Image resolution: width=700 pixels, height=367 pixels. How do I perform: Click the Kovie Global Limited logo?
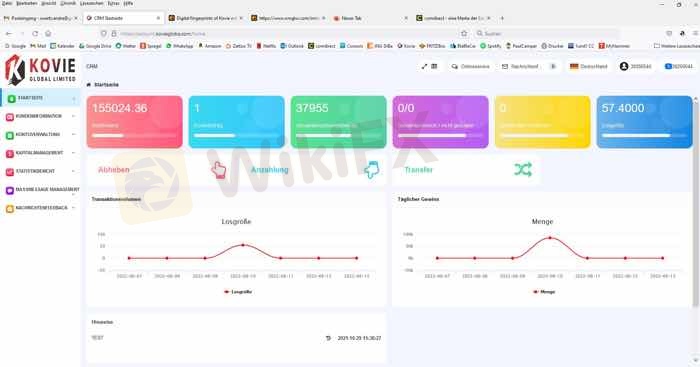40,70
